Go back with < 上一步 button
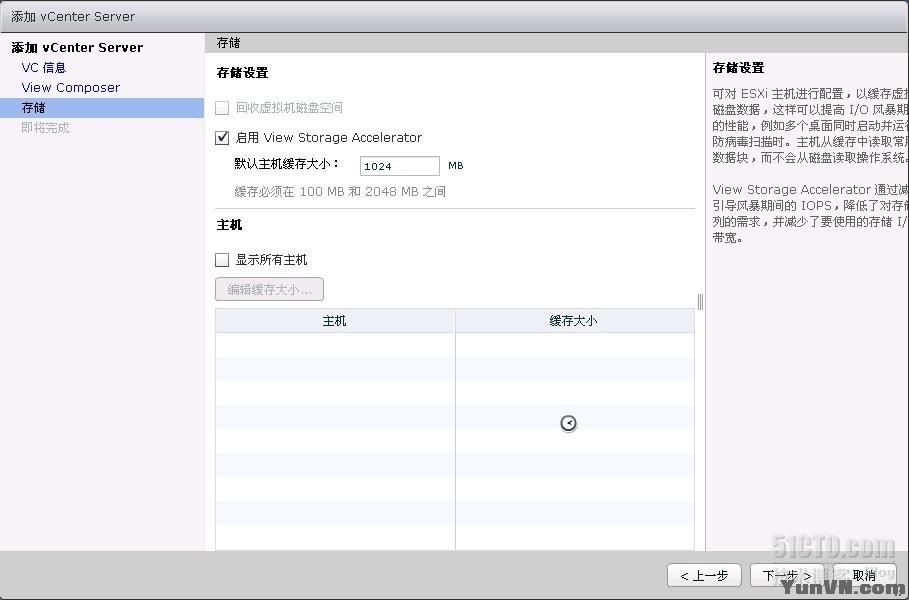The width and height of the screenshot is (909, 600). click(704, 575)
